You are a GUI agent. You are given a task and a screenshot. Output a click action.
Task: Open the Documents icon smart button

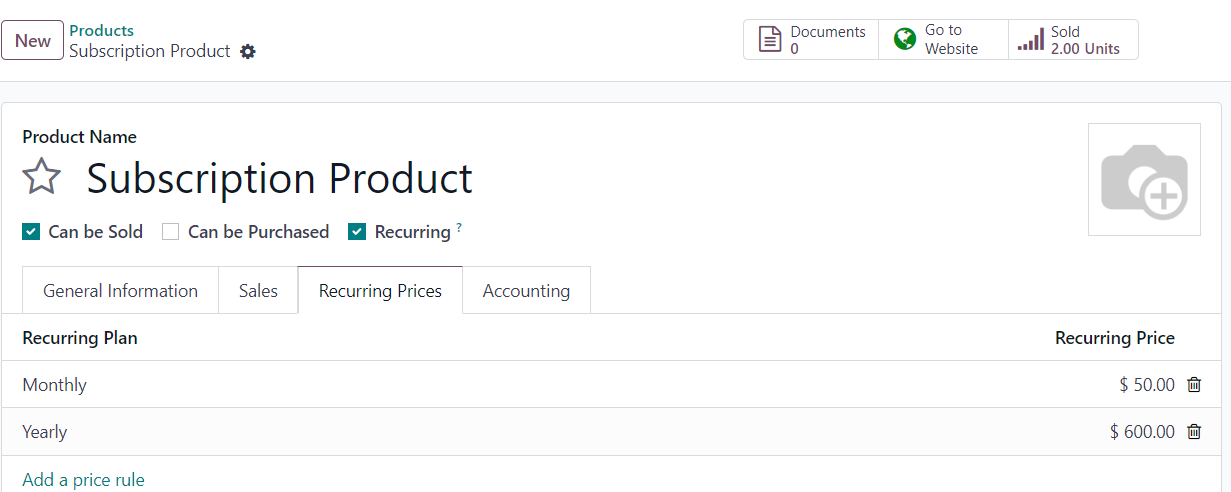(x=770, y=40)
